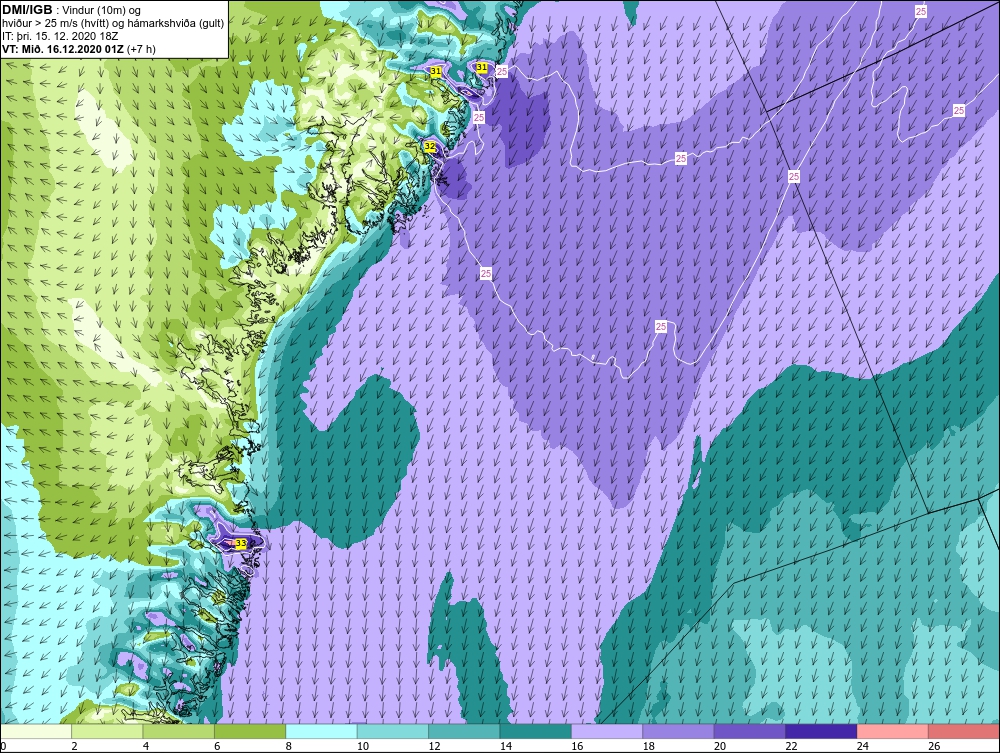The image size is (1000, 753).
Task: Pick the 8–10 m/s light cyan legend swatch
Action: [x=321, y=731]
